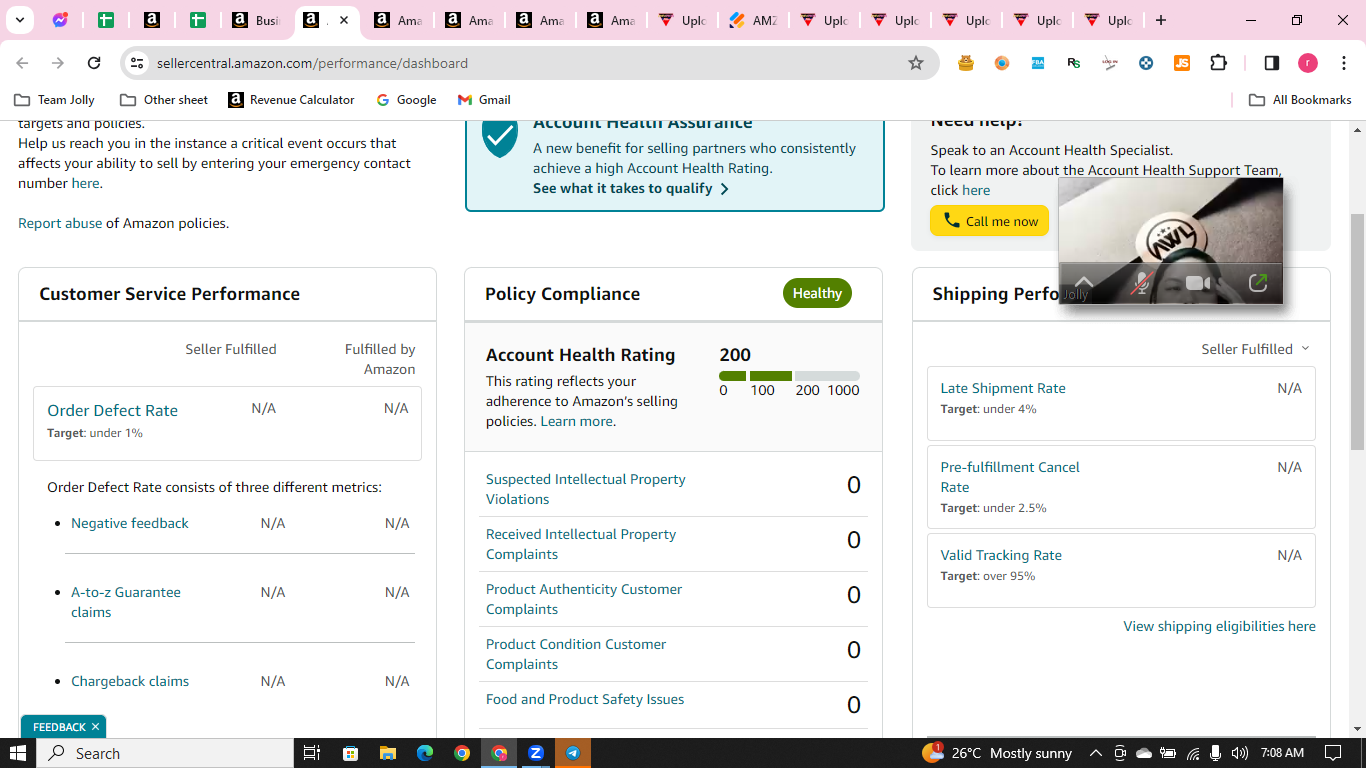This screenshot has height=768, width=1366.
Task: Open the weather widget showing 26°C
Action: click(x=998, y=753)
